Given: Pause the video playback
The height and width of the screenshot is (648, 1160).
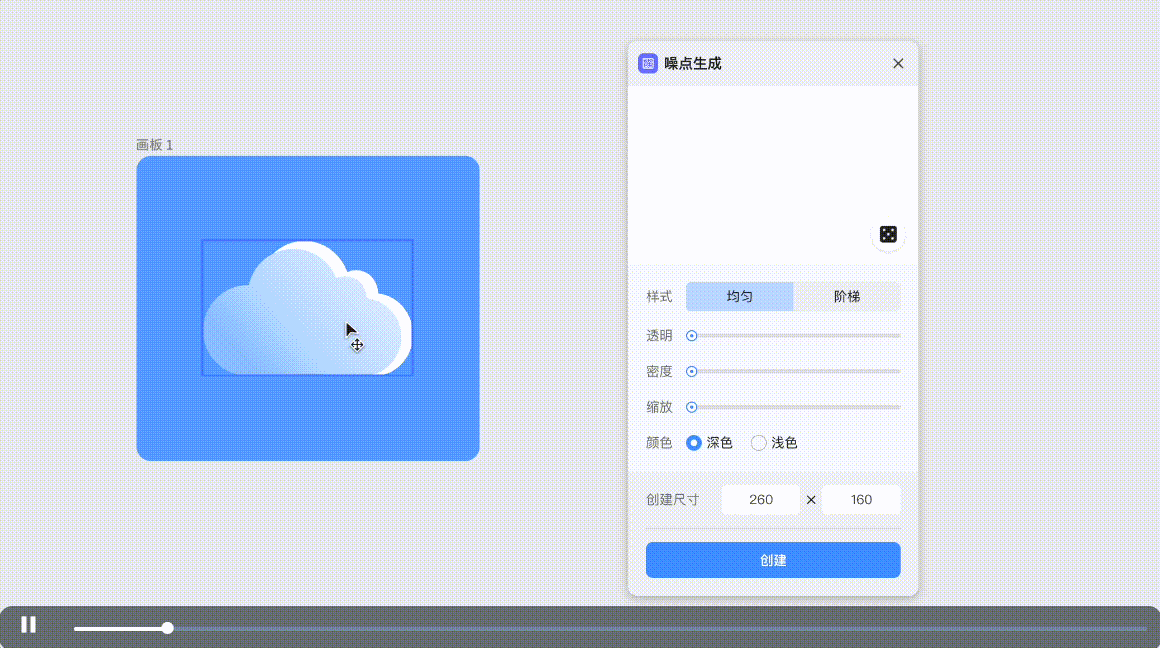Looking at the screenshot, I should pyautogui.click(x=29, y=625).
